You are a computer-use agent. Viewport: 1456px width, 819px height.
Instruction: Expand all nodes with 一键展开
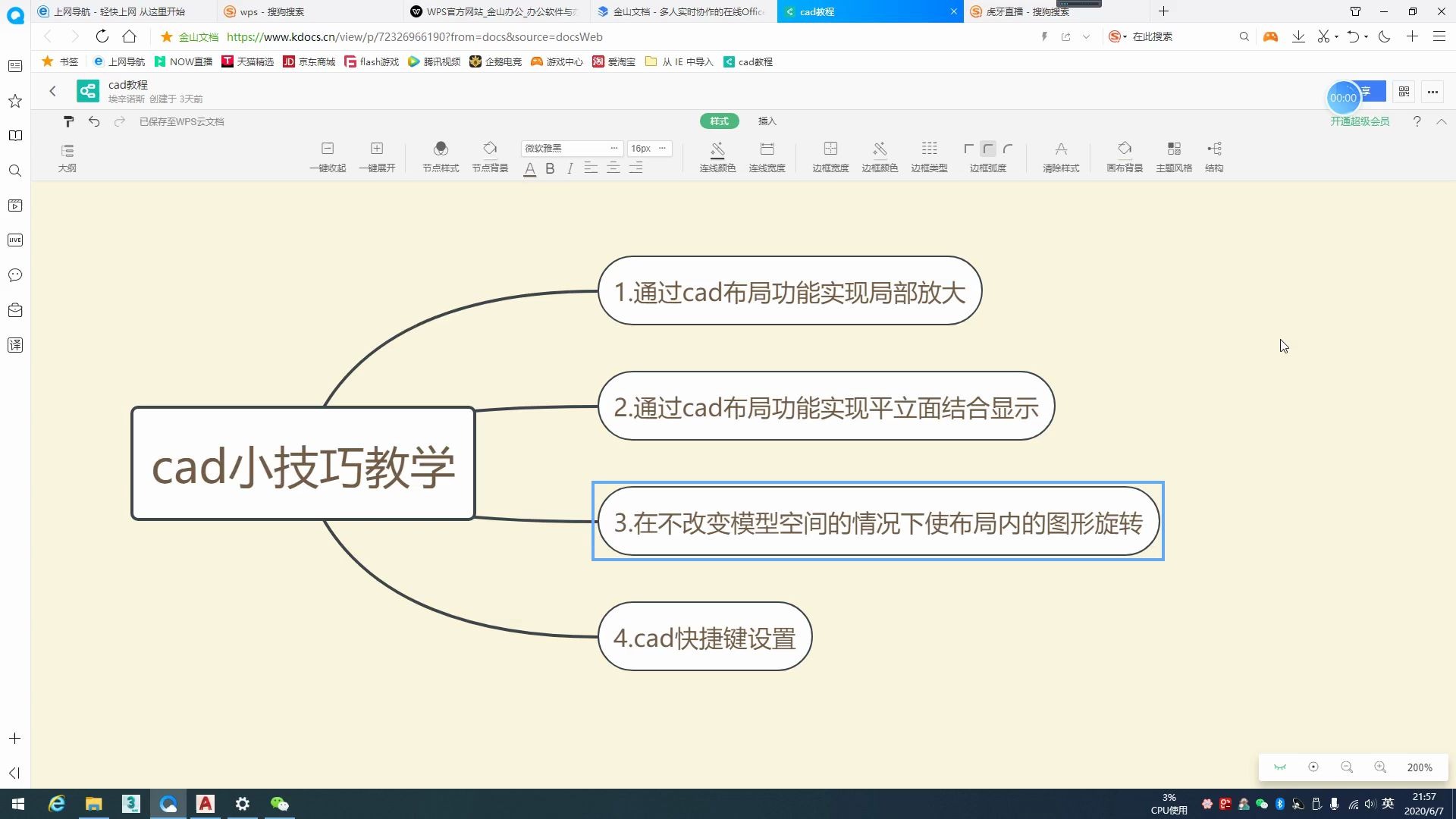377,158
